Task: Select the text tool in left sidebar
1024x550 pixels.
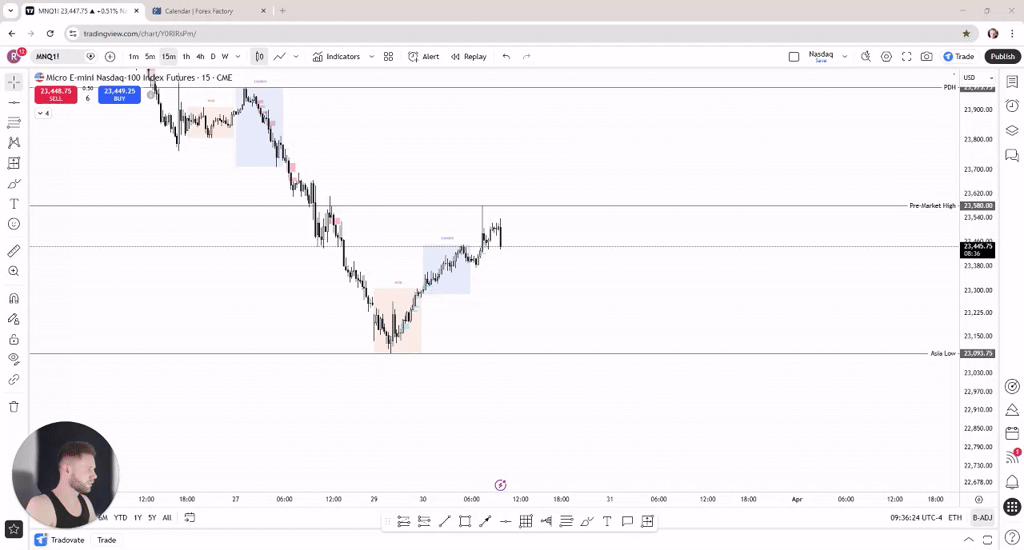Action: coord(14,204)
